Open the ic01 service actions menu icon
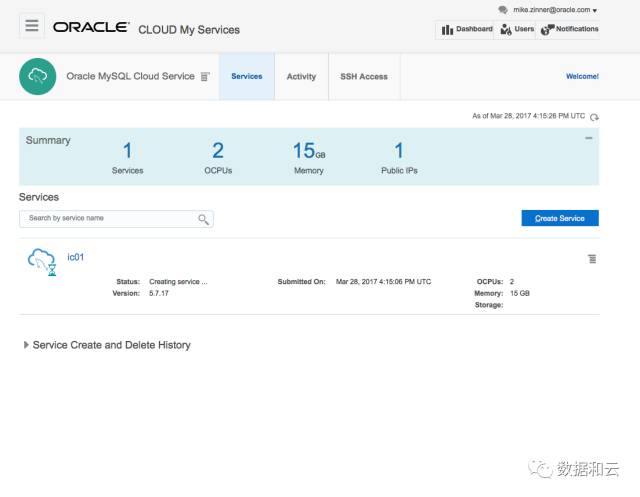 click(x=592, y=259)
